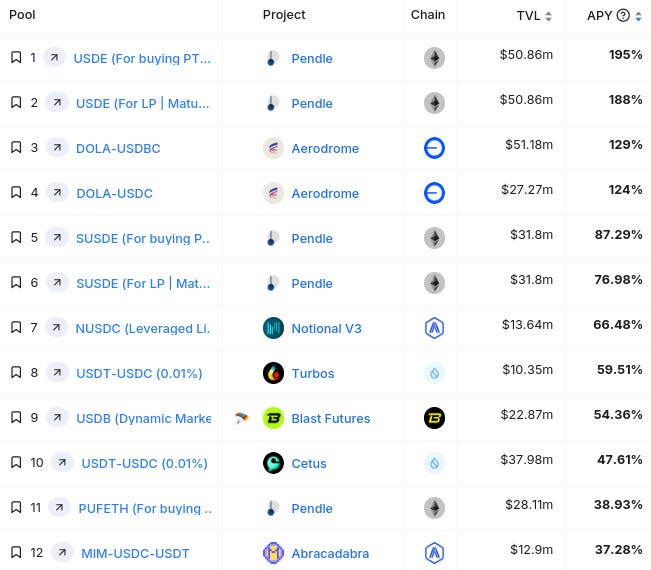Sort table by APY arrows
Screen dimensions: 651x570
[638, 16]
